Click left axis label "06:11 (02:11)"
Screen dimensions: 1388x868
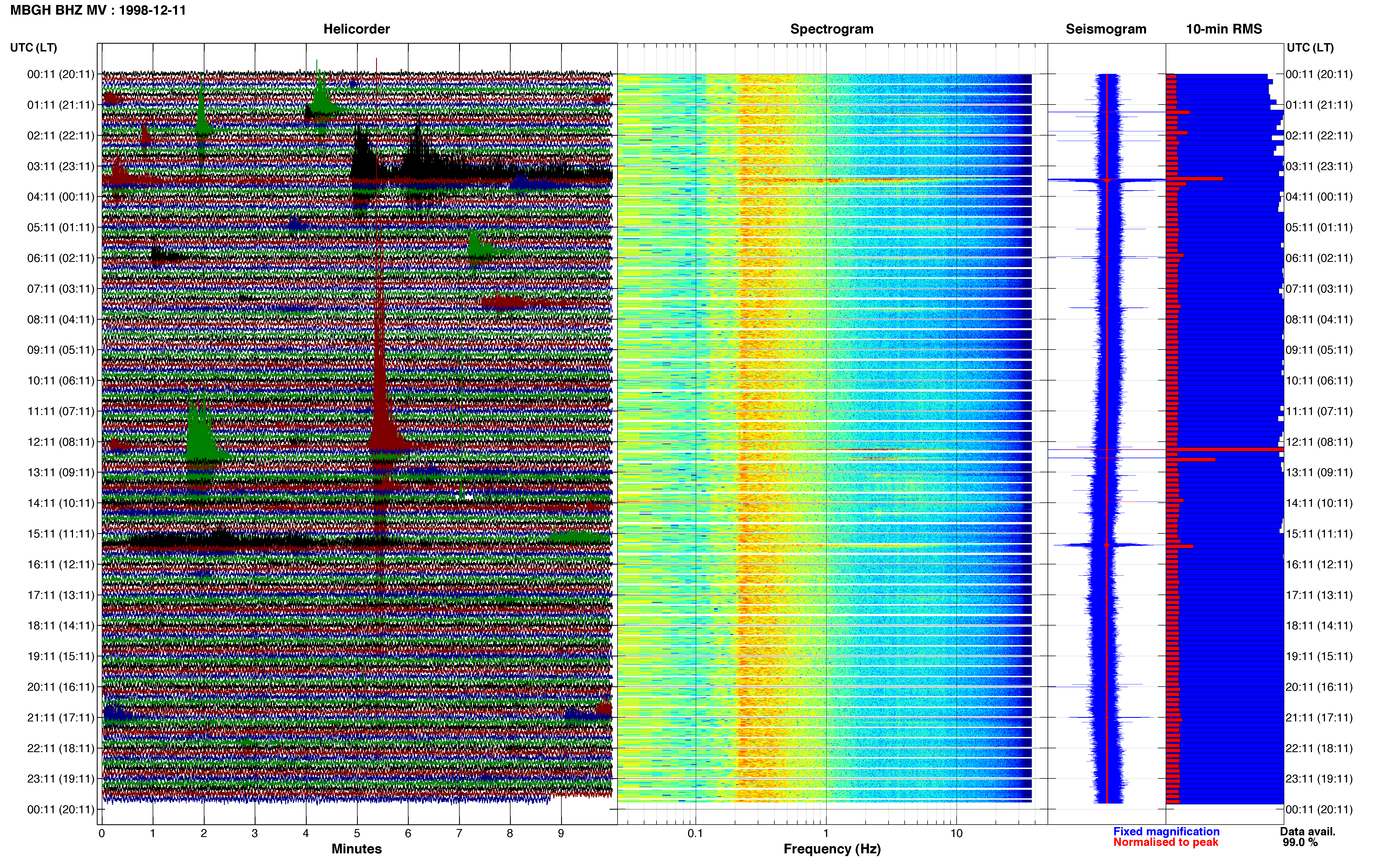click(x=60, y=258)
